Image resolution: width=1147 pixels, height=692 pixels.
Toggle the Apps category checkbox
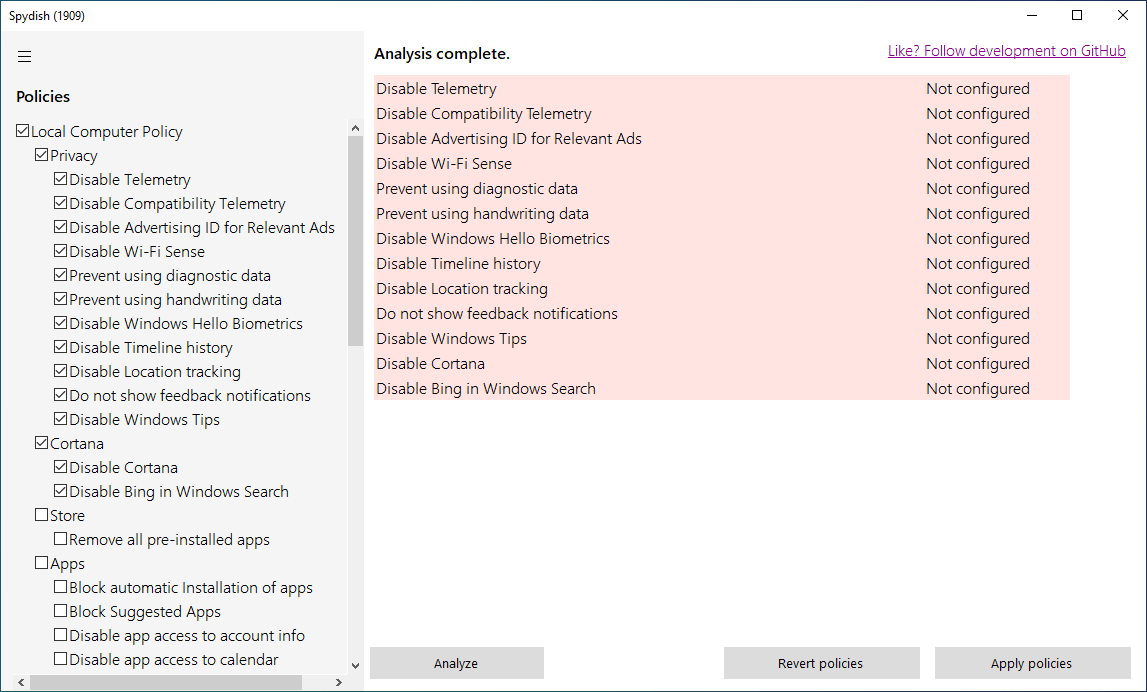(x=42, y=564)
